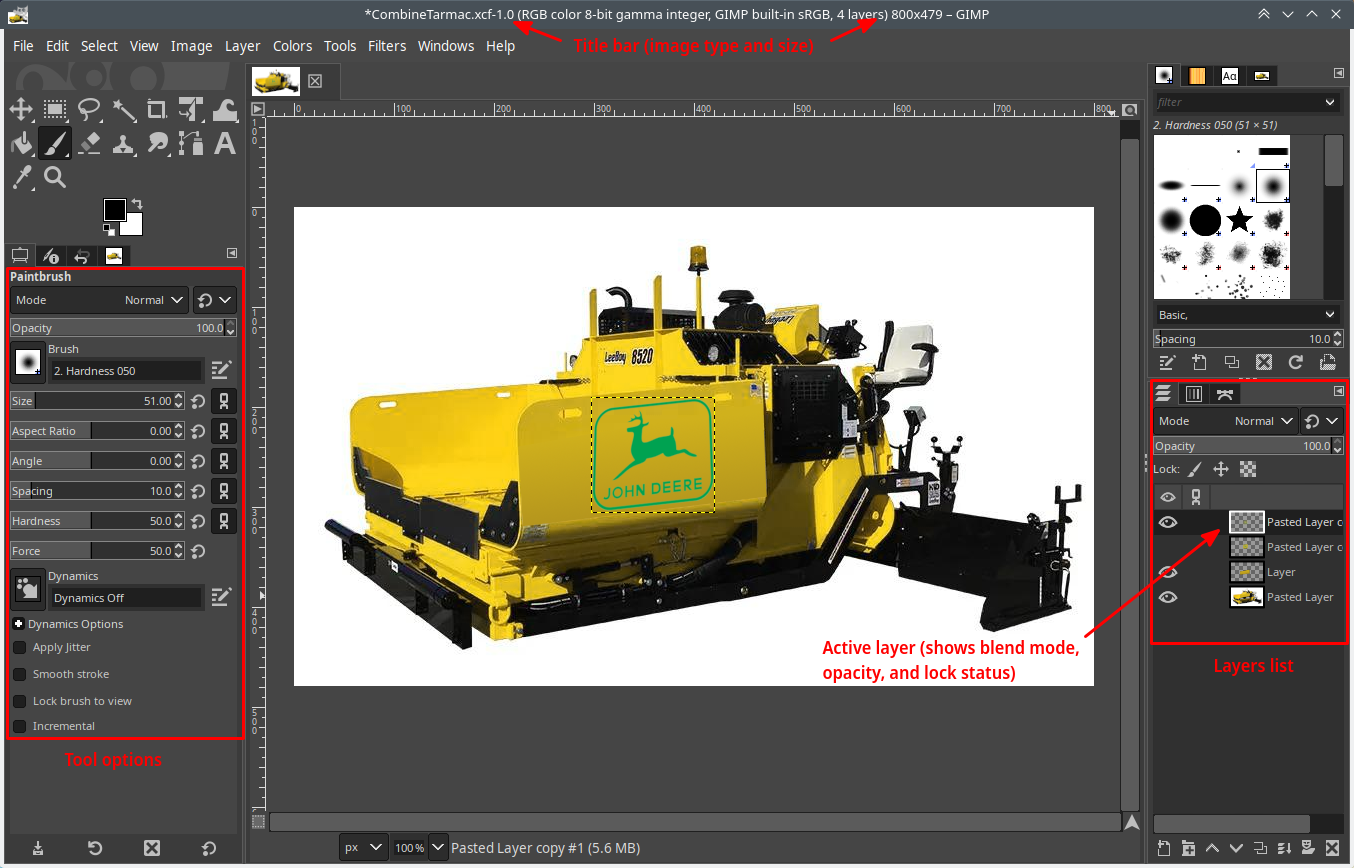Open Layers panel Mode dropdown

[1225, 421]
